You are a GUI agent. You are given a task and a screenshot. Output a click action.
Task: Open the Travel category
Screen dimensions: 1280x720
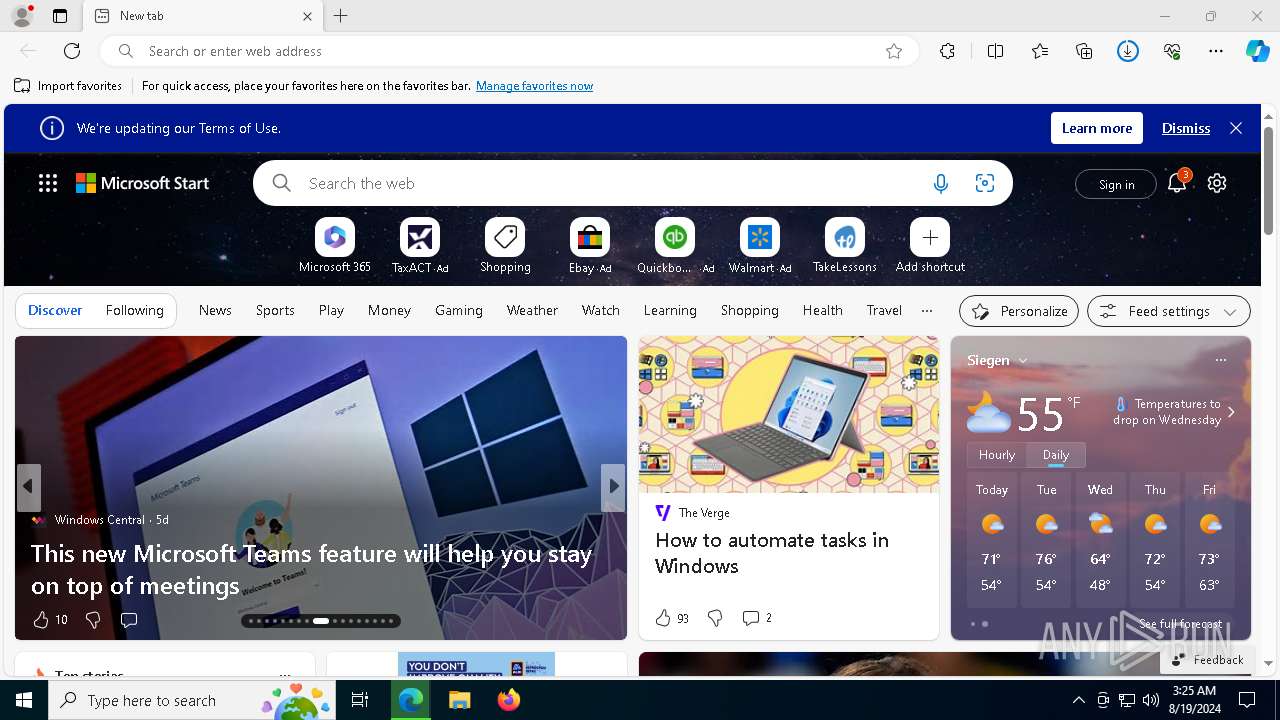884,310
